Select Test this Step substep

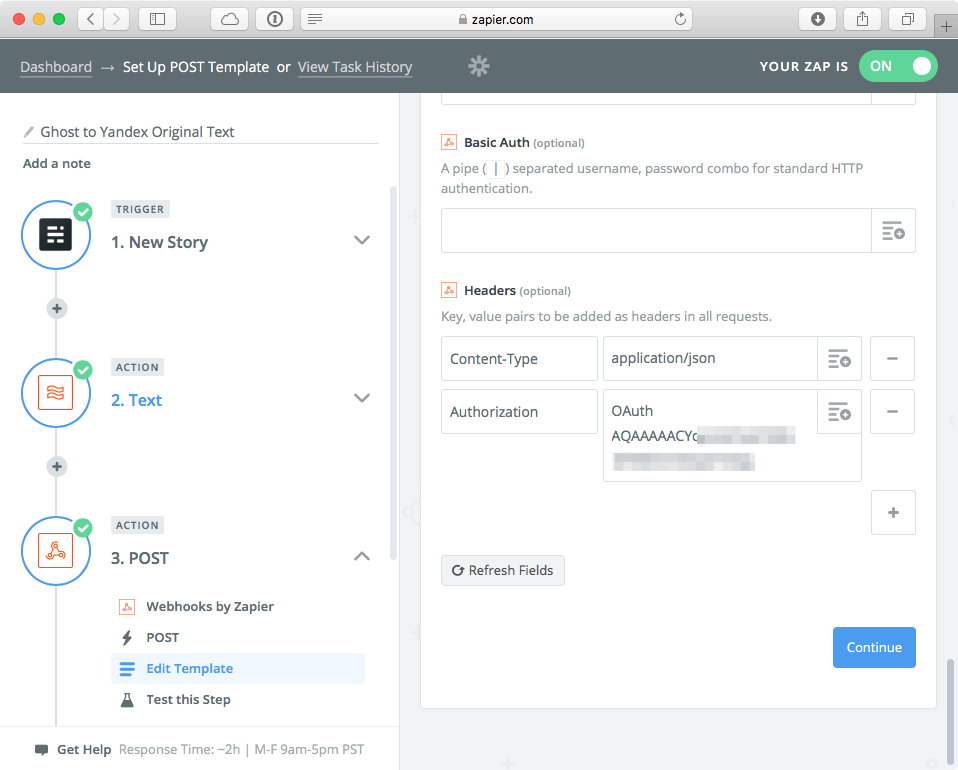coord(186,699)
